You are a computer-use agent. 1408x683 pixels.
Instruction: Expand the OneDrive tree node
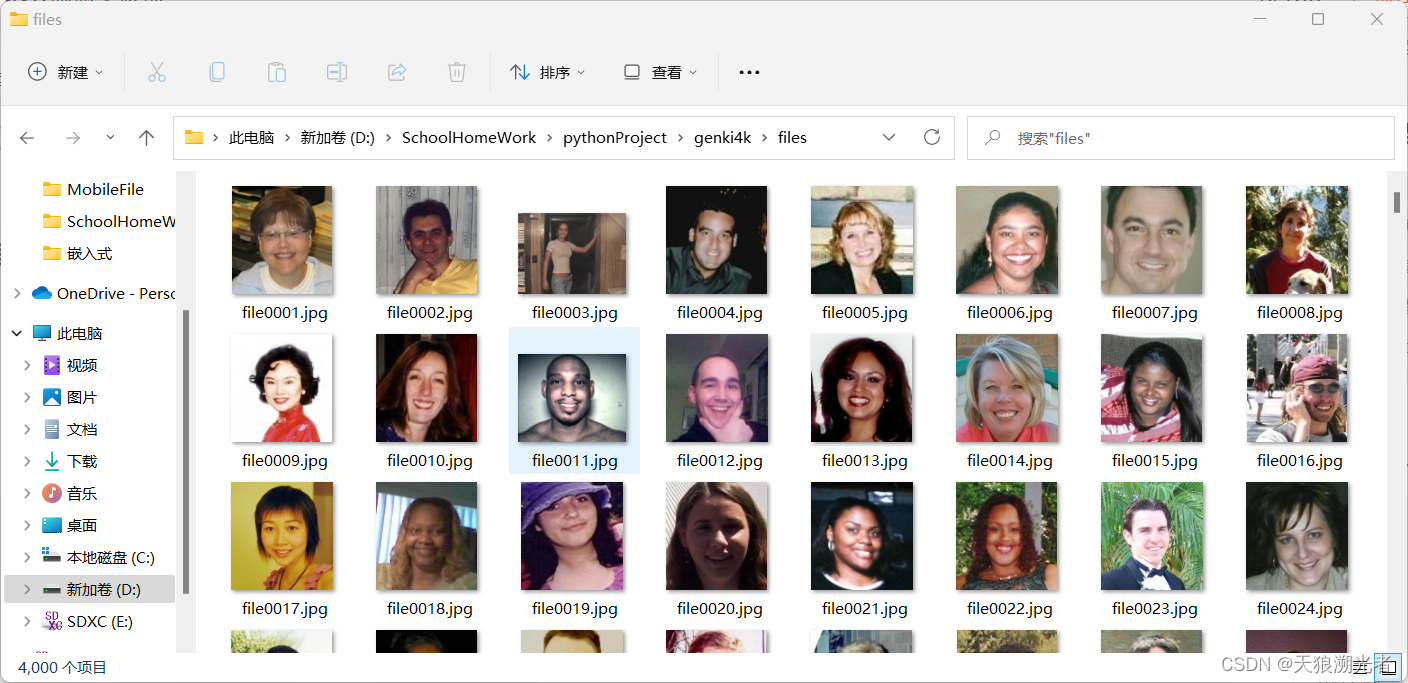tap(16, 293)
